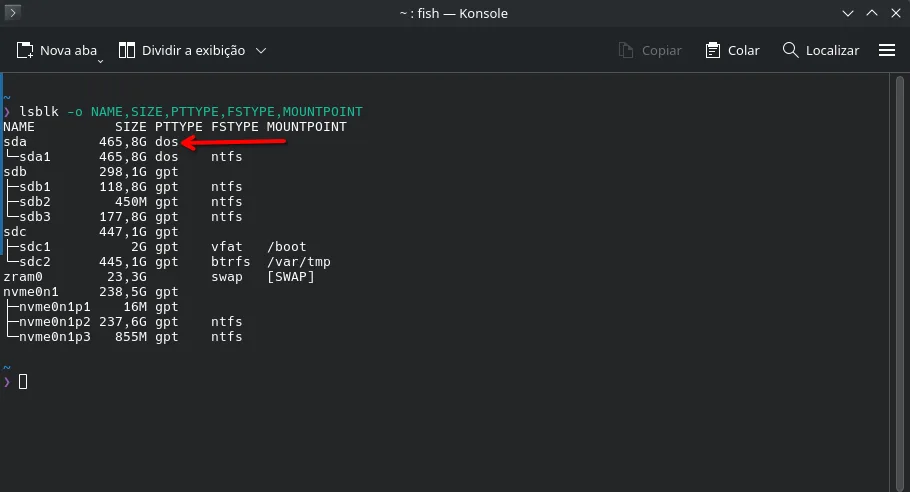Click the sda disk row in output
The image size is (910, 492).
point(91,142)
